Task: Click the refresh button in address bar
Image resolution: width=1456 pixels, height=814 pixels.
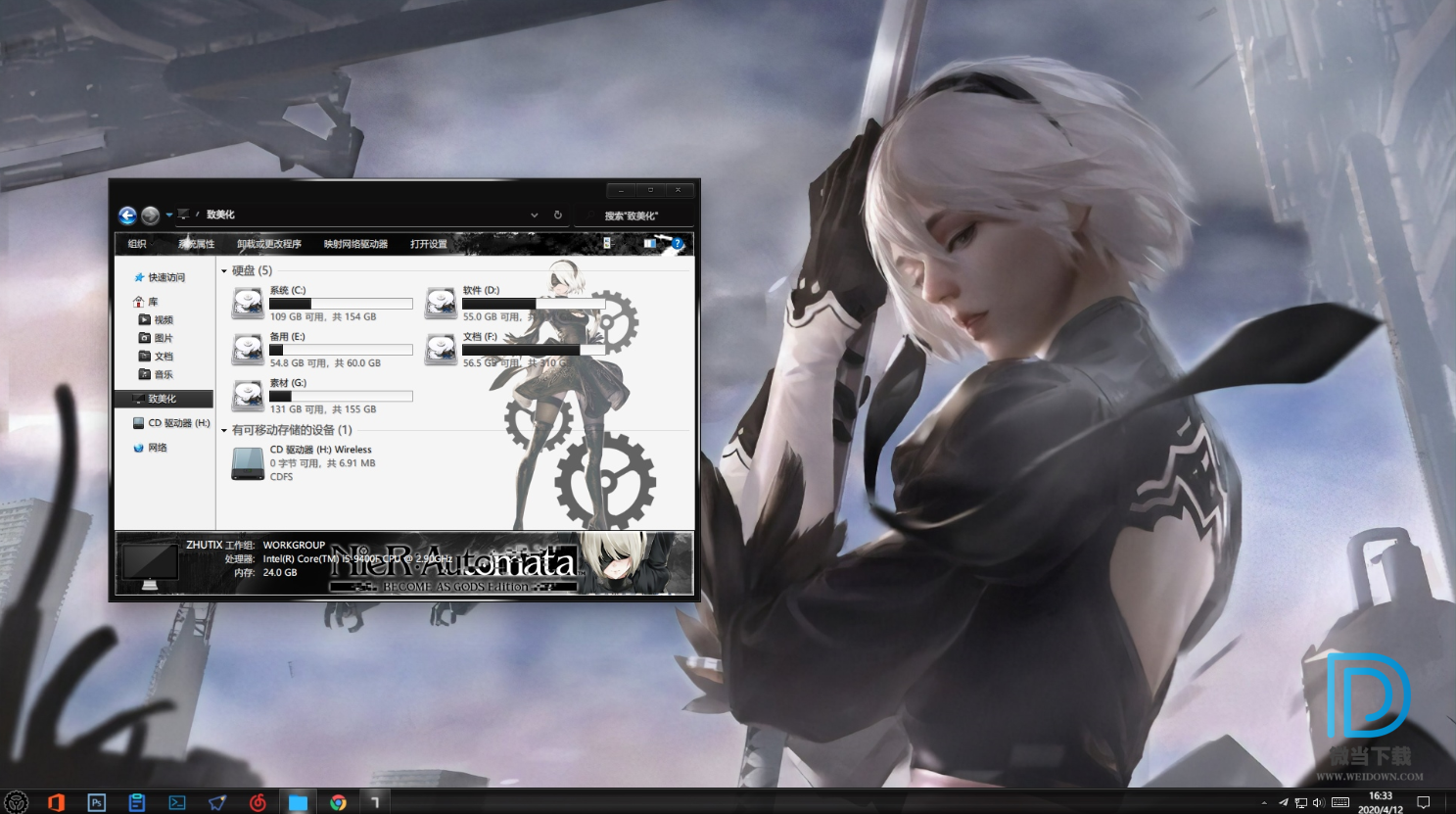Action: 558,215
